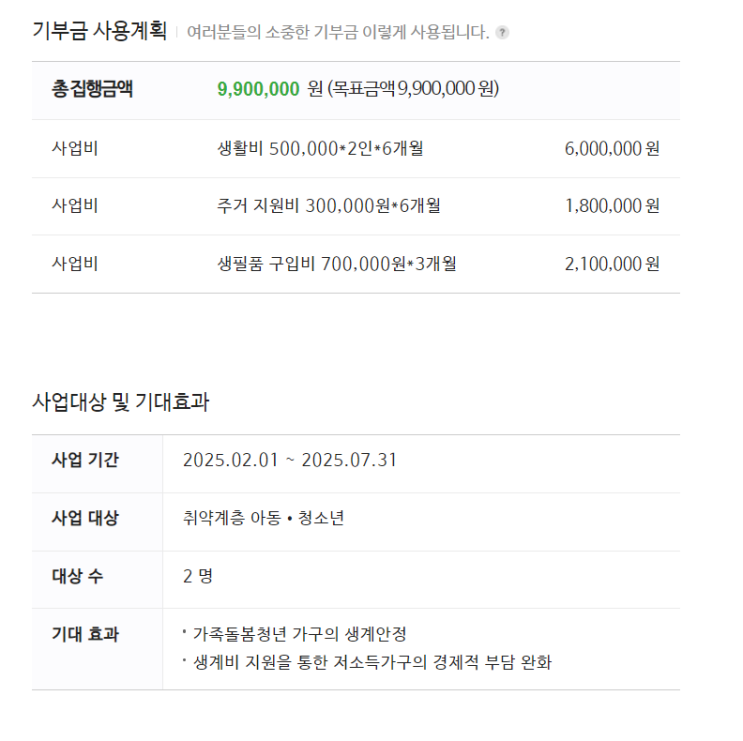Click the 2 명 value
743x741 pixels.
pos(198,576)
